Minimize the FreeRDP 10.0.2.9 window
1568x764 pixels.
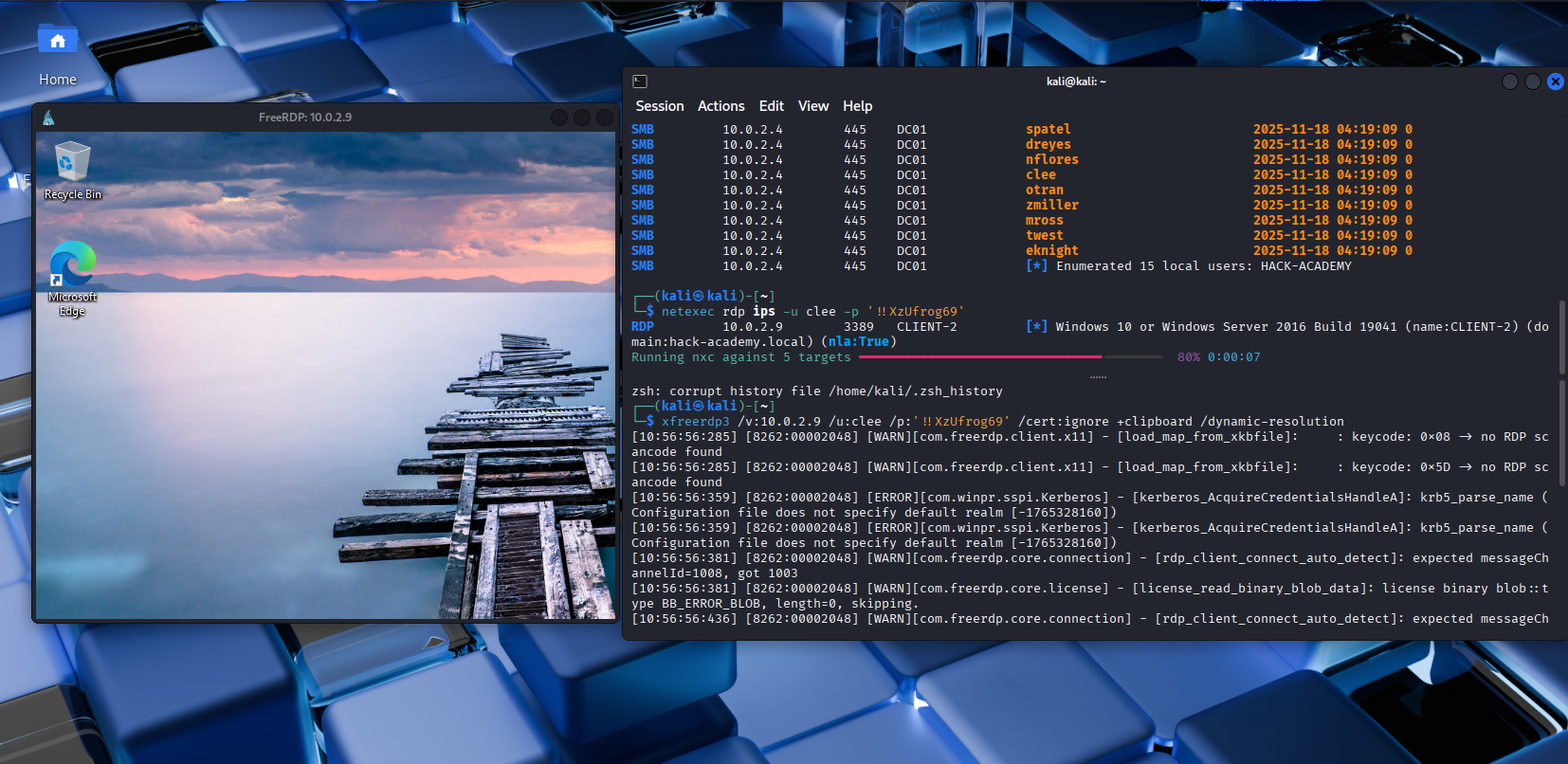click(x=559, y=118)
